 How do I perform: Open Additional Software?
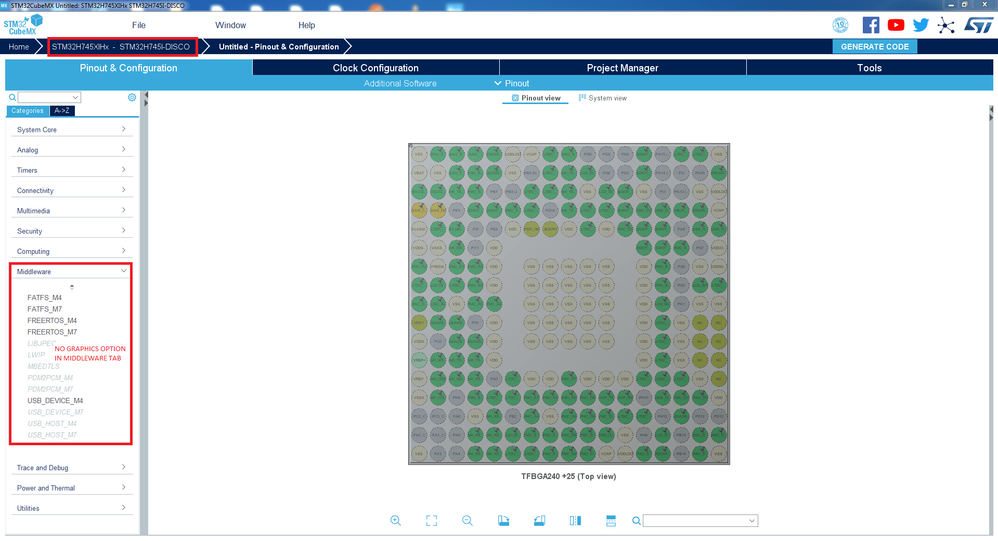(x=400, y=83)
